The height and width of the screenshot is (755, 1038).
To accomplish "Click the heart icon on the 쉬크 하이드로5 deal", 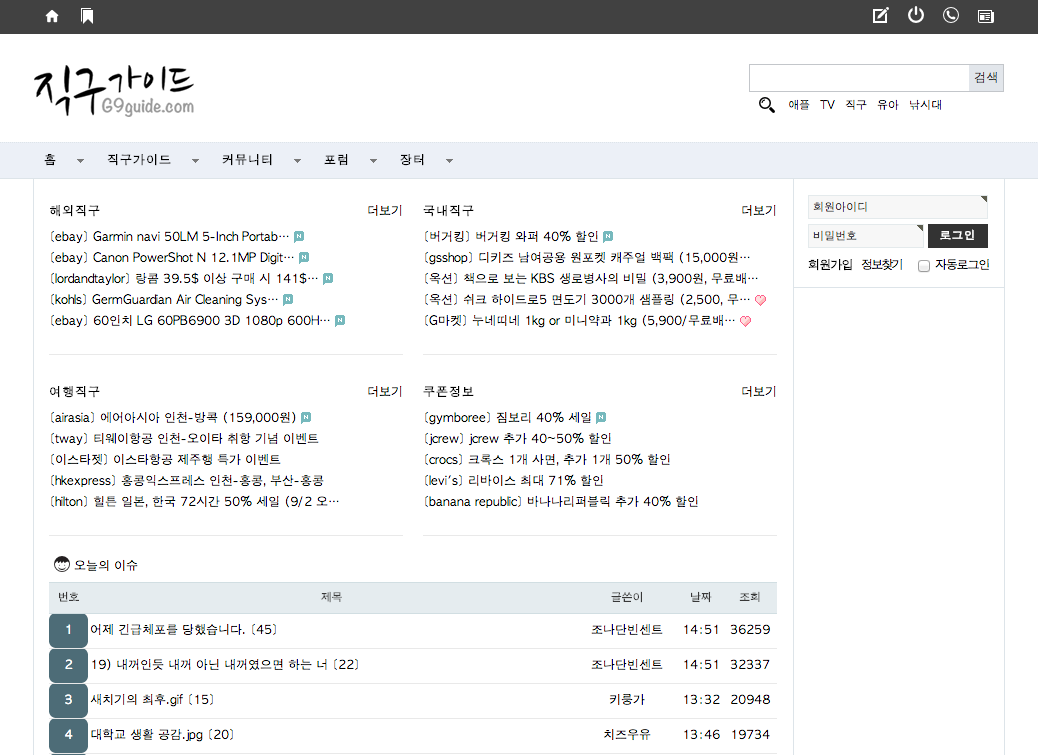I will click(x=760, y=299).
